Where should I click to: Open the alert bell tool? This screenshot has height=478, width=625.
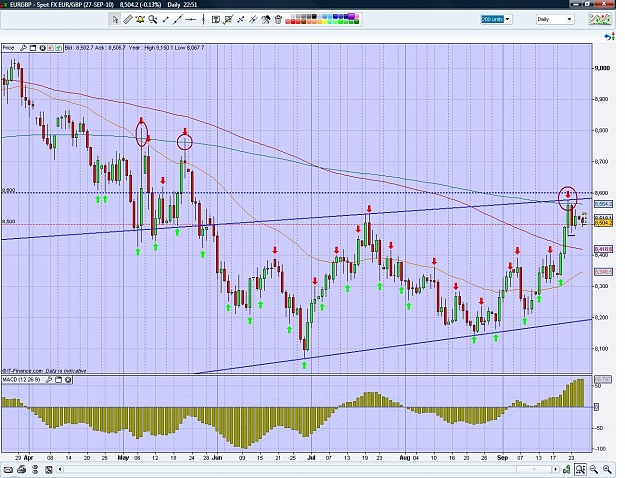[140, 19]
